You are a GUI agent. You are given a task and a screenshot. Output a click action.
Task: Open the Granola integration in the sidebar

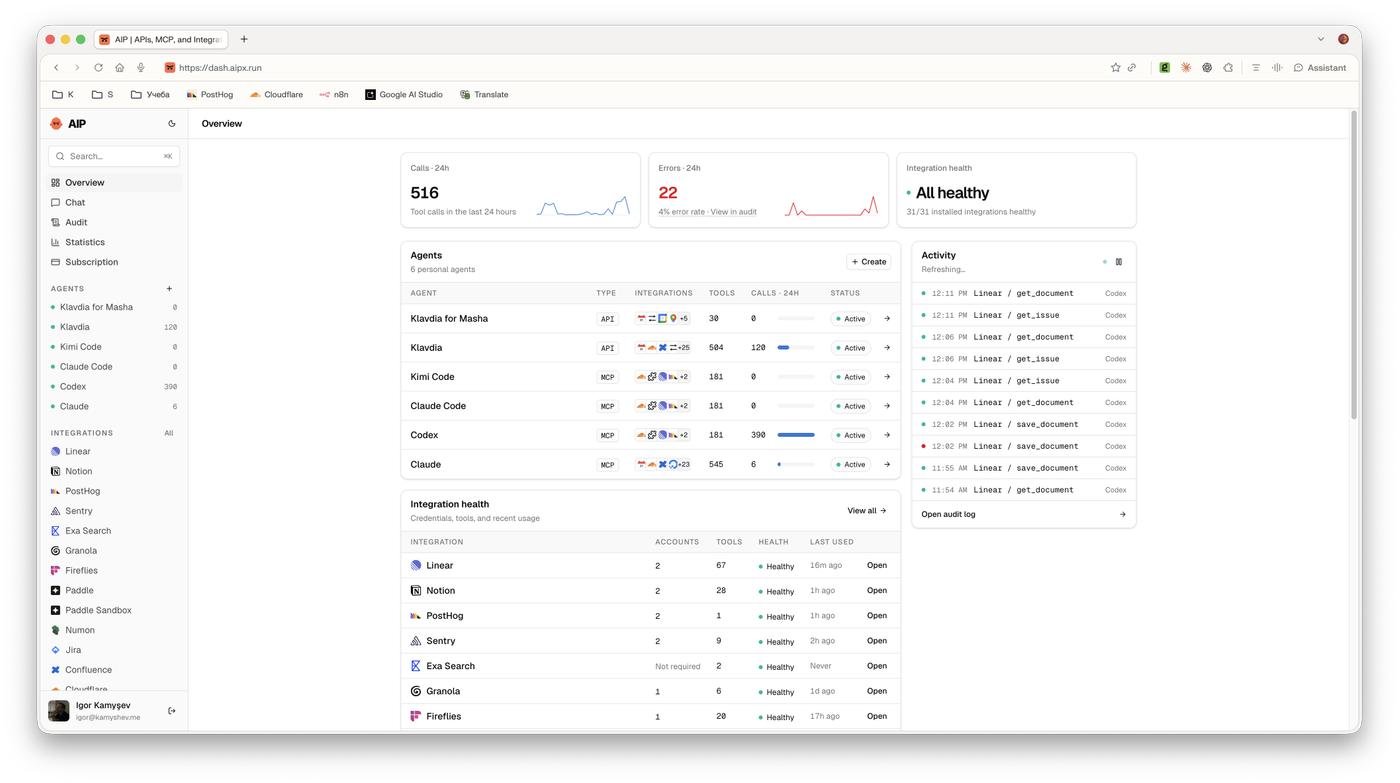click(x=114, y=551)
